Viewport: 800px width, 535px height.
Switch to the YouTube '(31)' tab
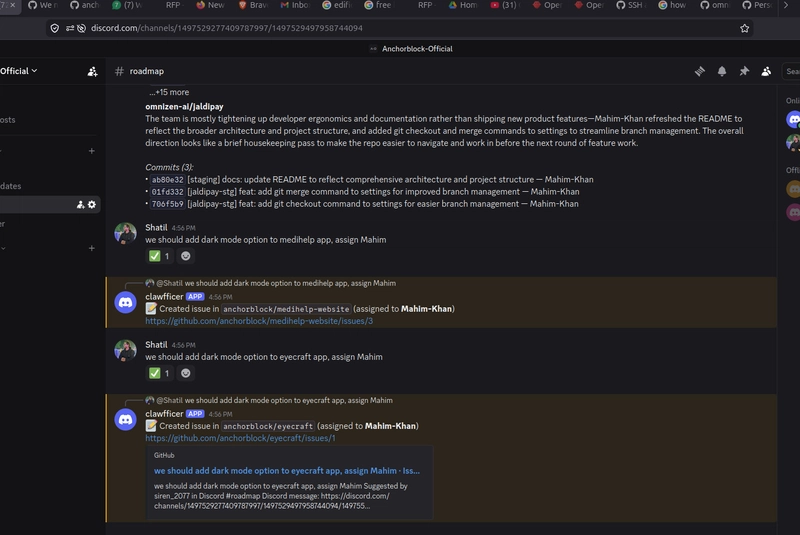tap(505, 5)
